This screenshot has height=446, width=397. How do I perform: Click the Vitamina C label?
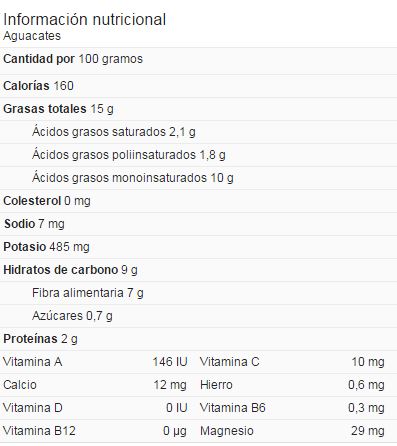coord(229,362)
